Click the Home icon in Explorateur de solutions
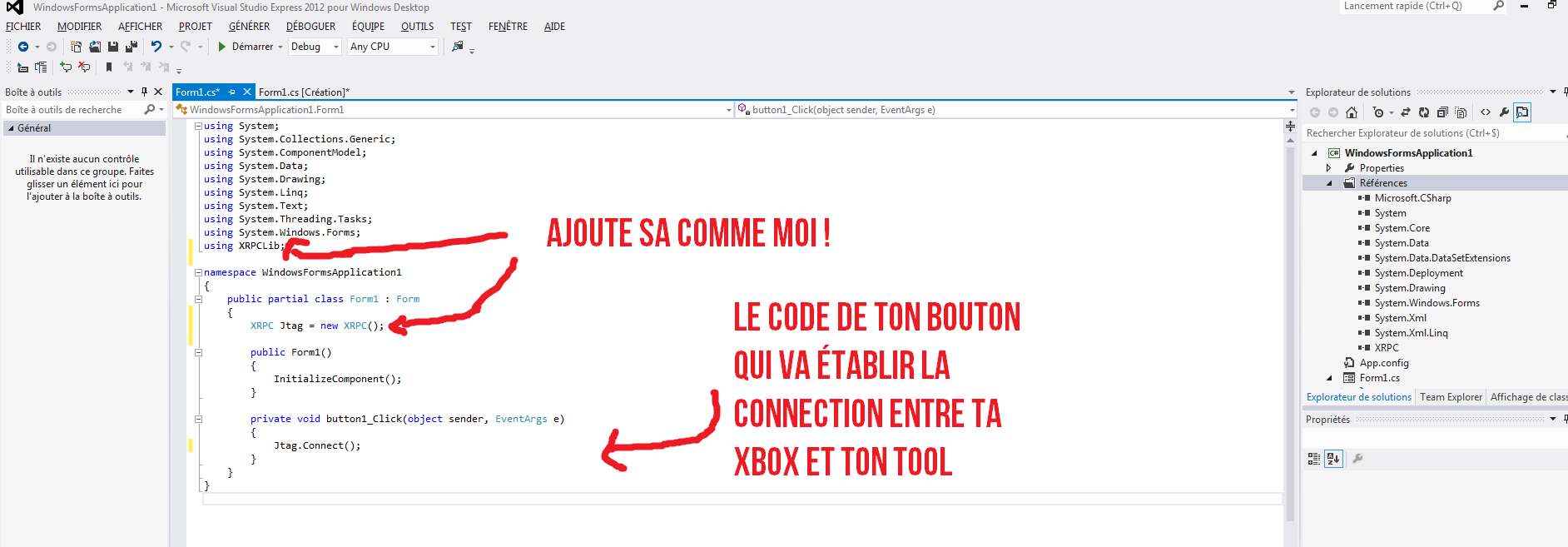Image resolution: width=1568 pixels, height=547 pixels. [x=1352, y=112]
